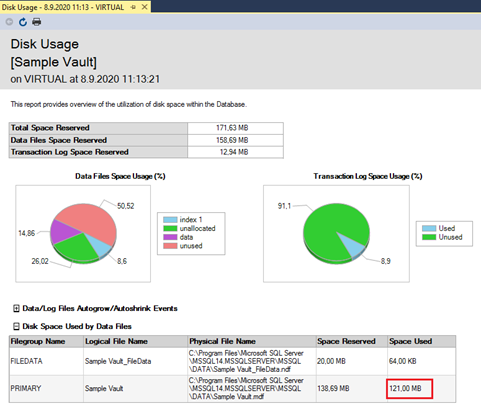
Task: Close the Disk Usage tab
Action: [144, 7]
